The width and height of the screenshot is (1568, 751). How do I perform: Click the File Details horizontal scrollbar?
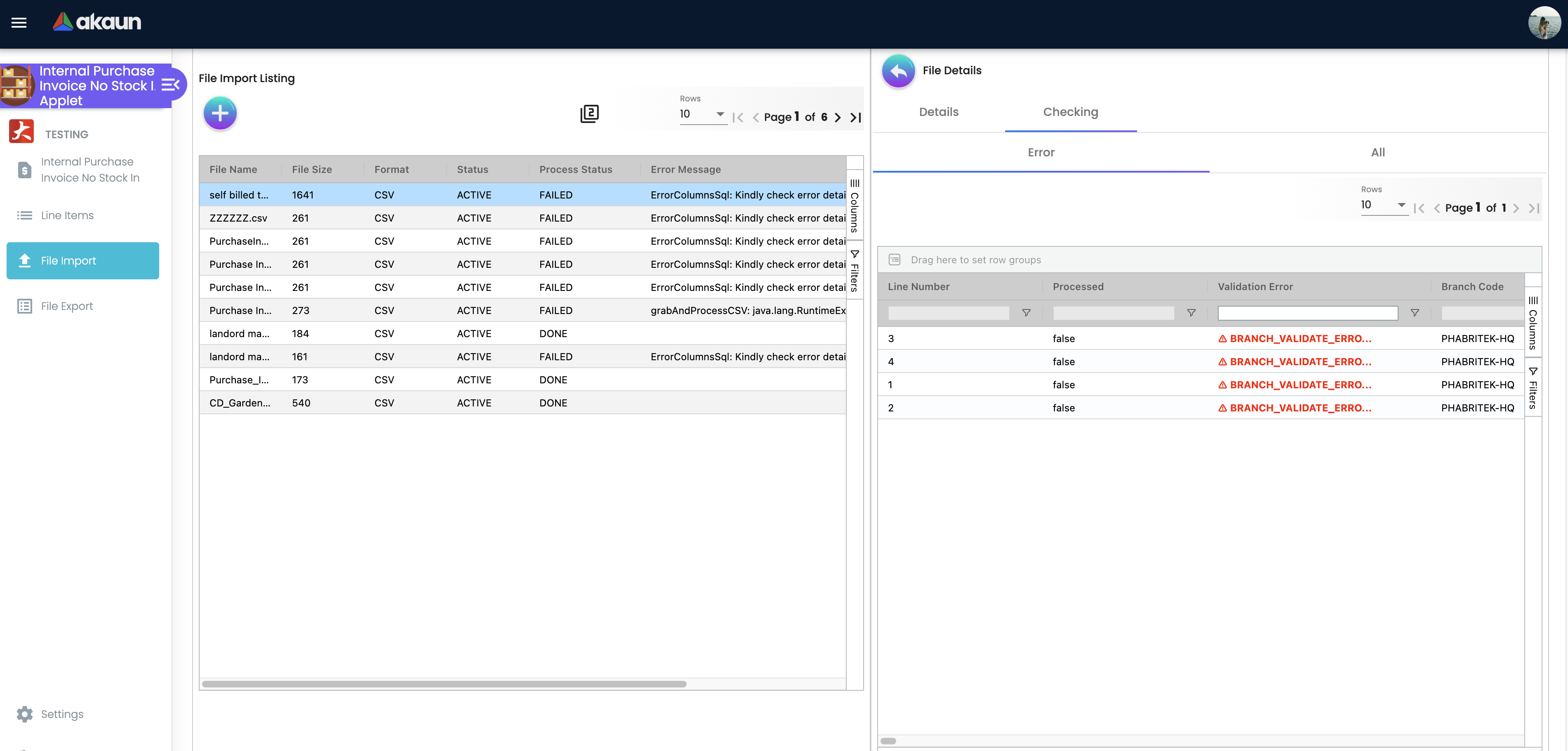click(888, 741)
